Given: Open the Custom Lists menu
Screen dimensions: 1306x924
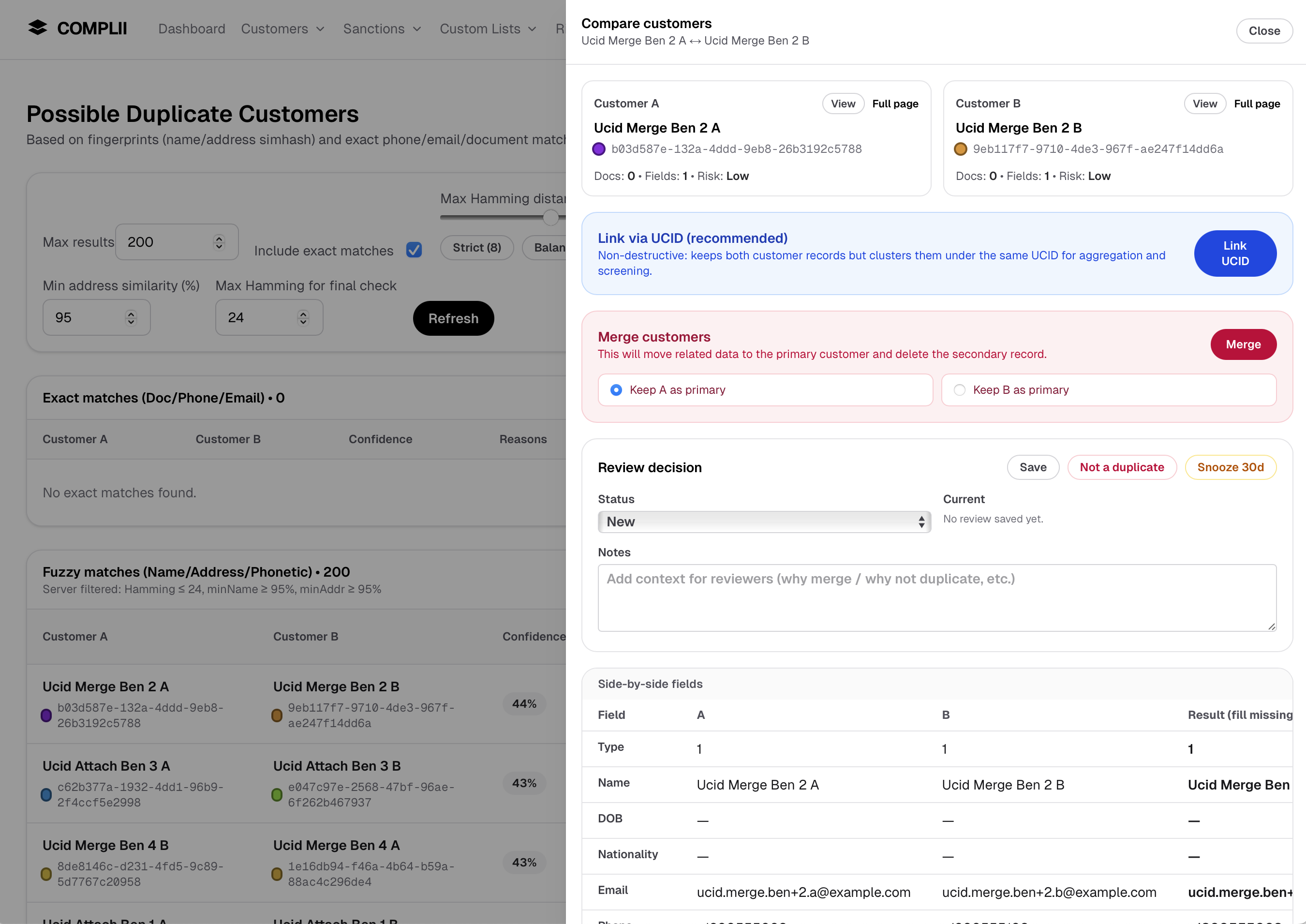Looking at the screenshot, I should point(488,29).
